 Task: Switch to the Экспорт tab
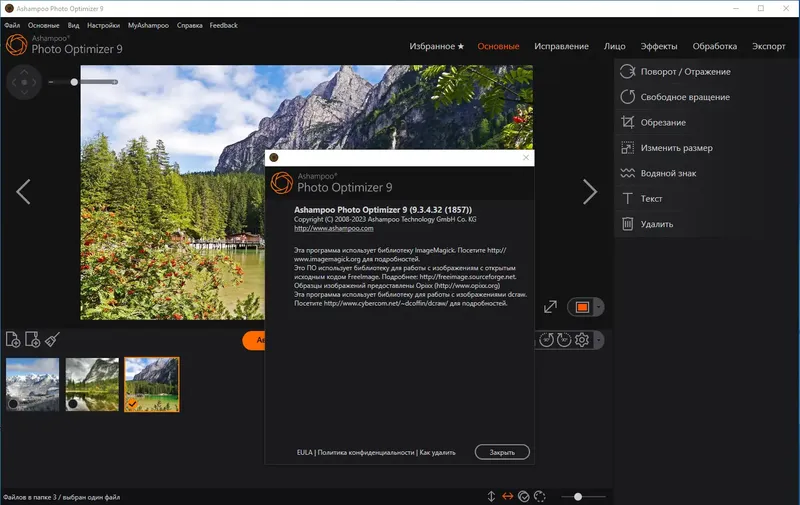pyautogui.click(x=769, y=46)
